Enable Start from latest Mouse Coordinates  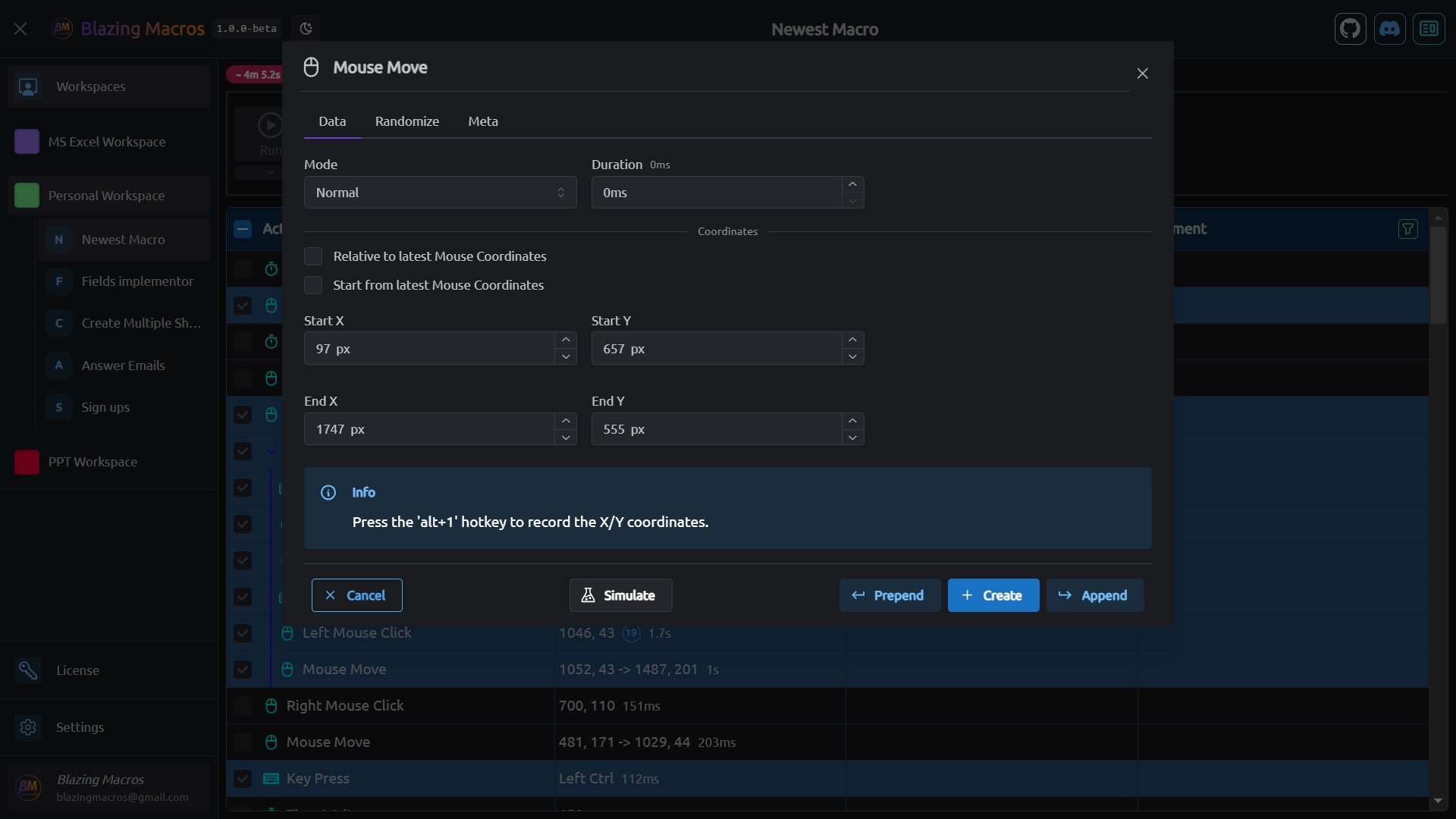point(313,285)
